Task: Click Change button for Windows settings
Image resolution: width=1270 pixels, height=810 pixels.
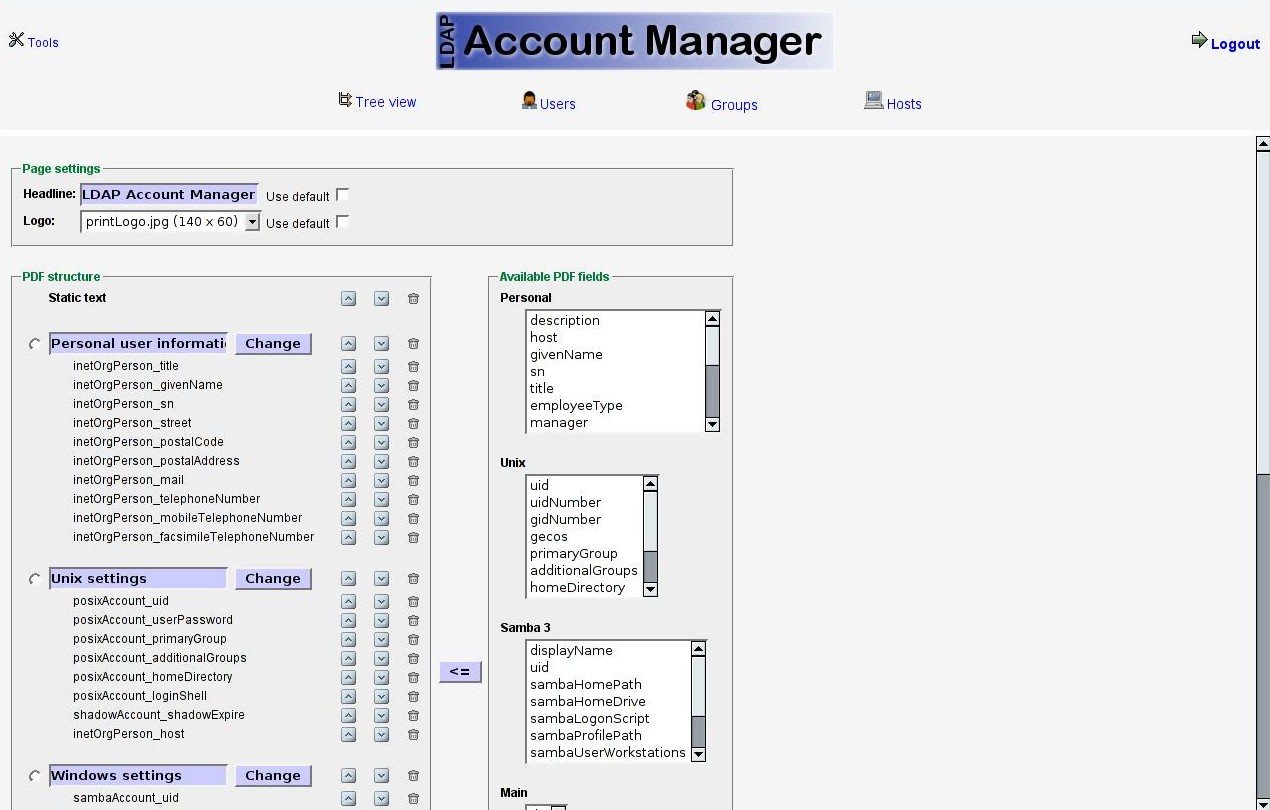Action: (x=273, y=776)
